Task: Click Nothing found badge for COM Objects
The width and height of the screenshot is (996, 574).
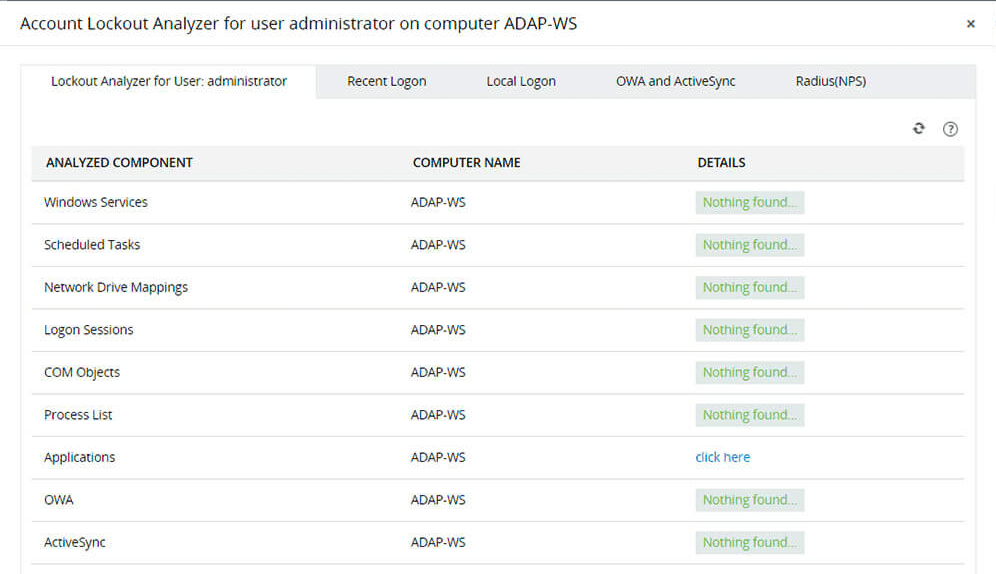Action: pos(749,372)
